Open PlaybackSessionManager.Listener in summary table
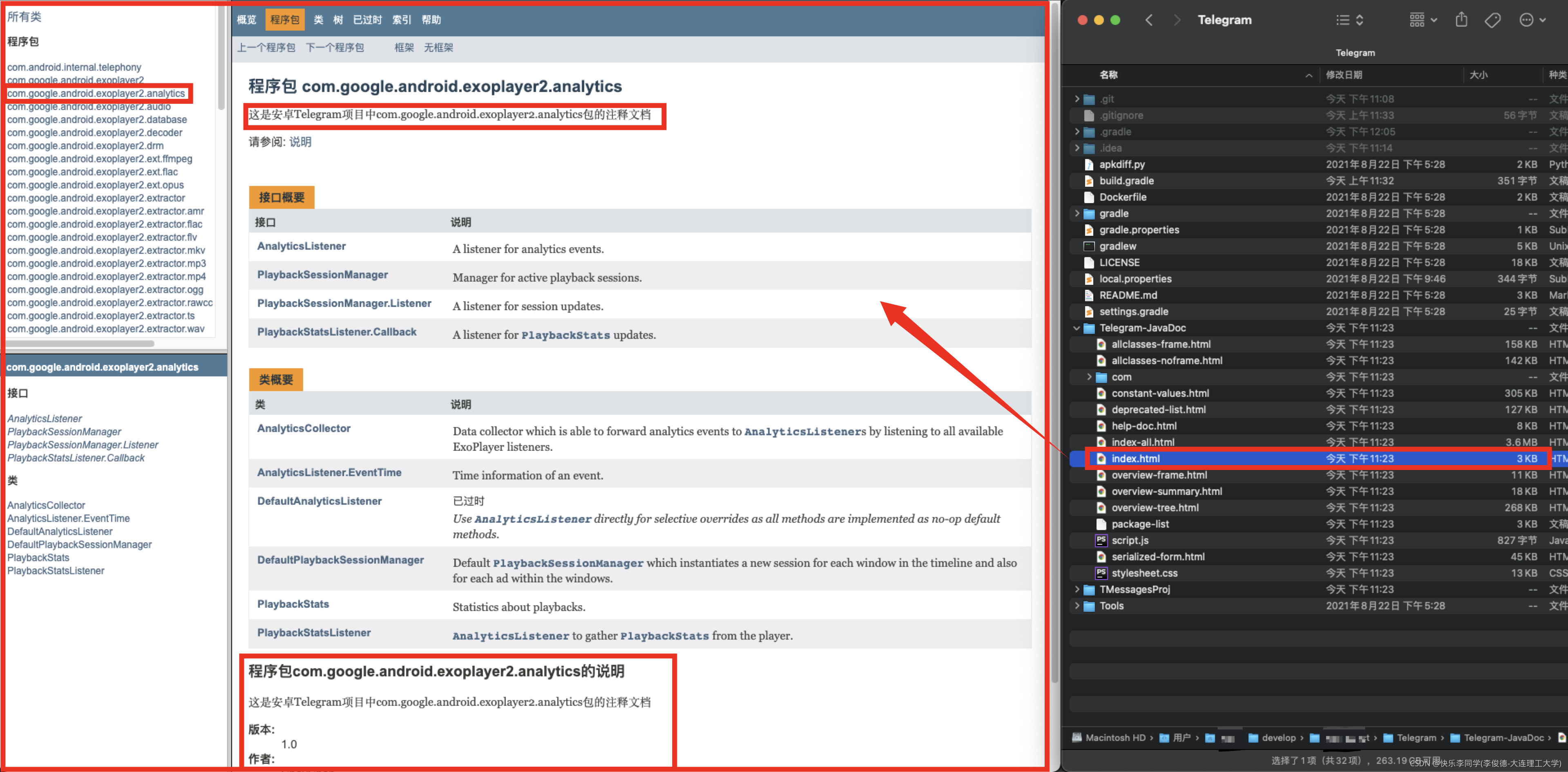The height and width of the screenshot is (772, 1568). tap(344, 303)
